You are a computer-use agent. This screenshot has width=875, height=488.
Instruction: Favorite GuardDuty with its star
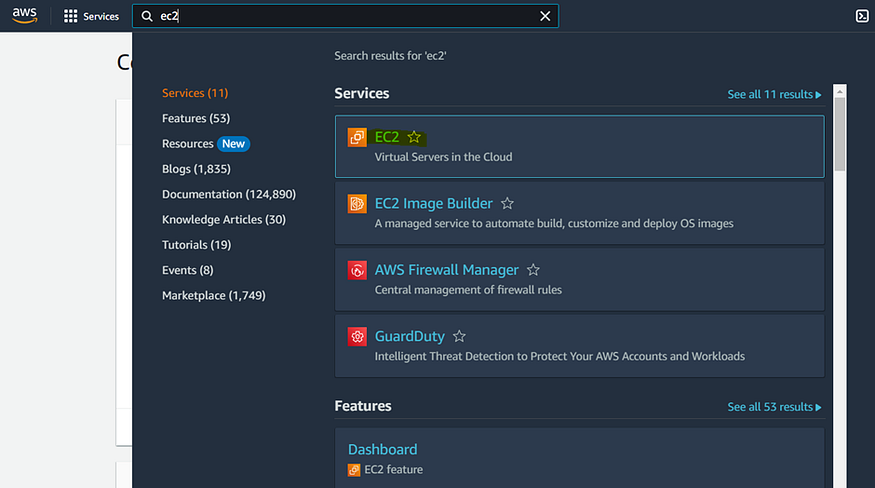(459, 336)
